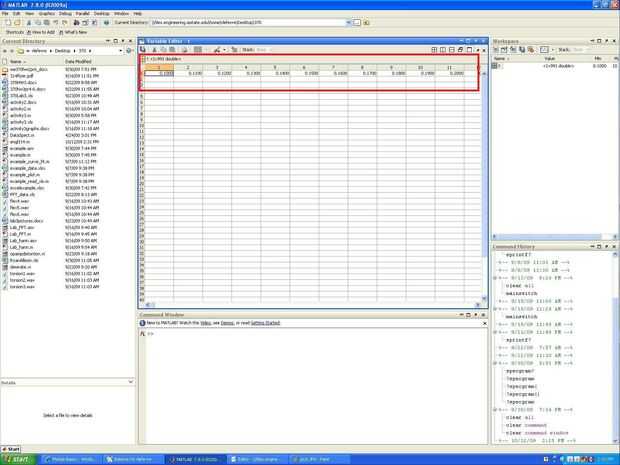Open the Profiler from main toolbar icon

pos(94,23)
